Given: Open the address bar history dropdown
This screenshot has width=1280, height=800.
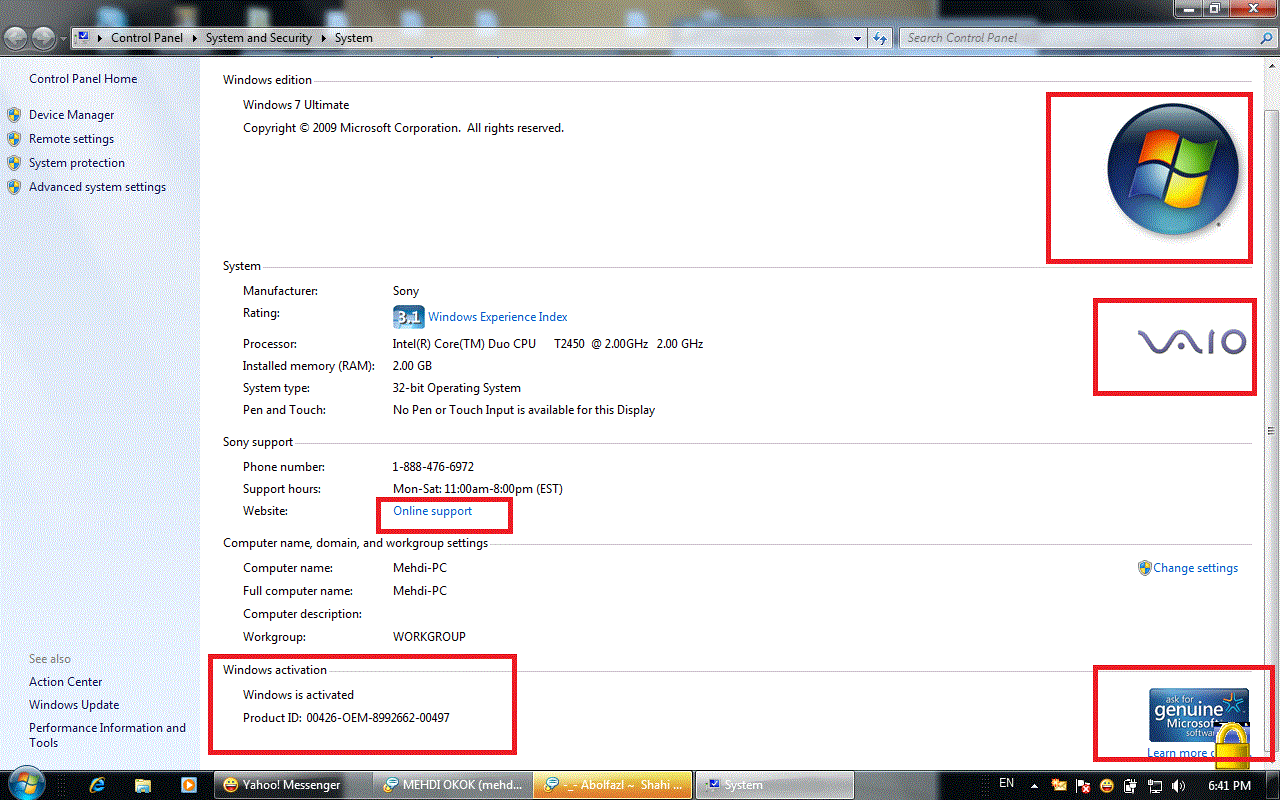Looking at the screenshot, I should tap(858, 38).
